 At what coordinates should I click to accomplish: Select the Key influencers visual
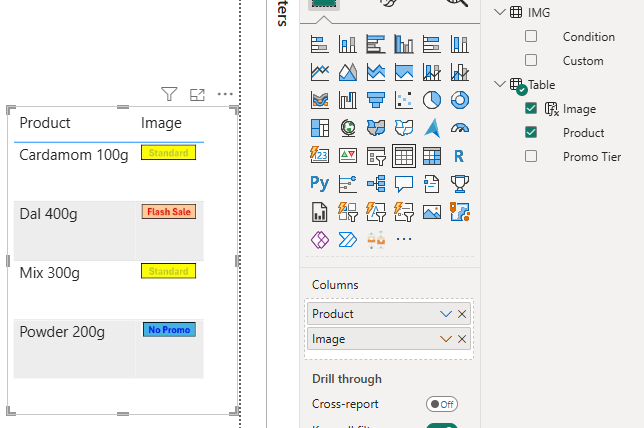pos(347,184)
